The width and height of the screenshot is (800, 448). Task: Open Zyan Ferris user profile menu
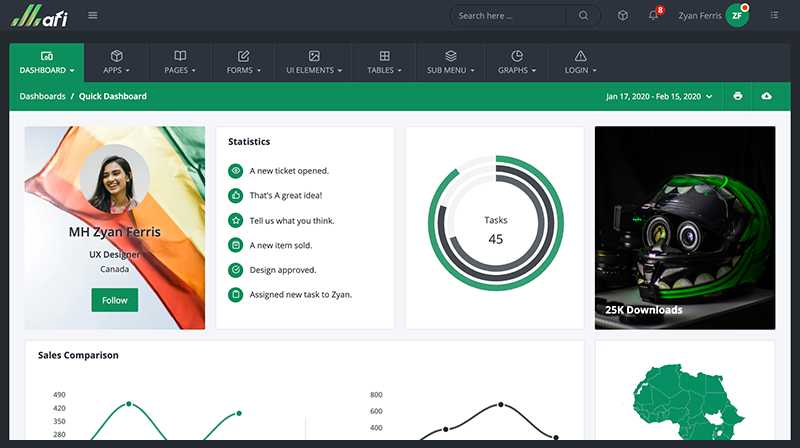[712, 15]
